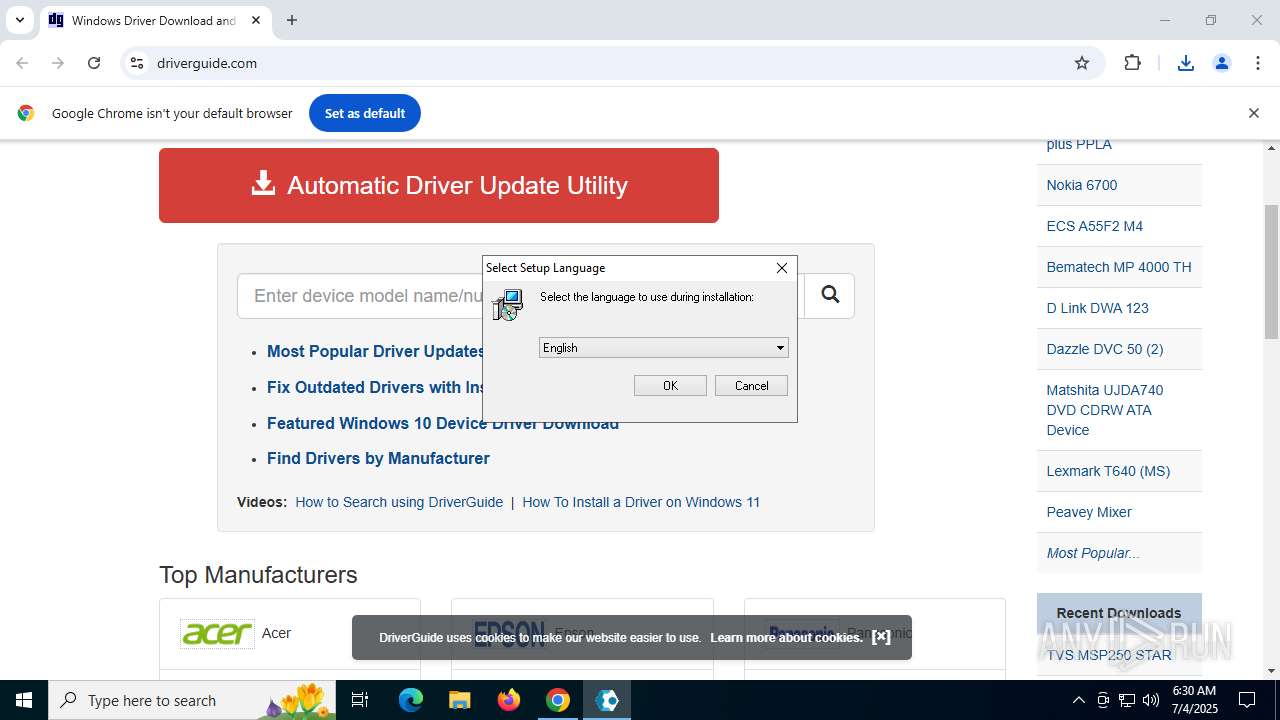The width and height of the screenshot is (1280, 720).
Task: Close the Windows Driver Download tab
Action: click(256, 20)
